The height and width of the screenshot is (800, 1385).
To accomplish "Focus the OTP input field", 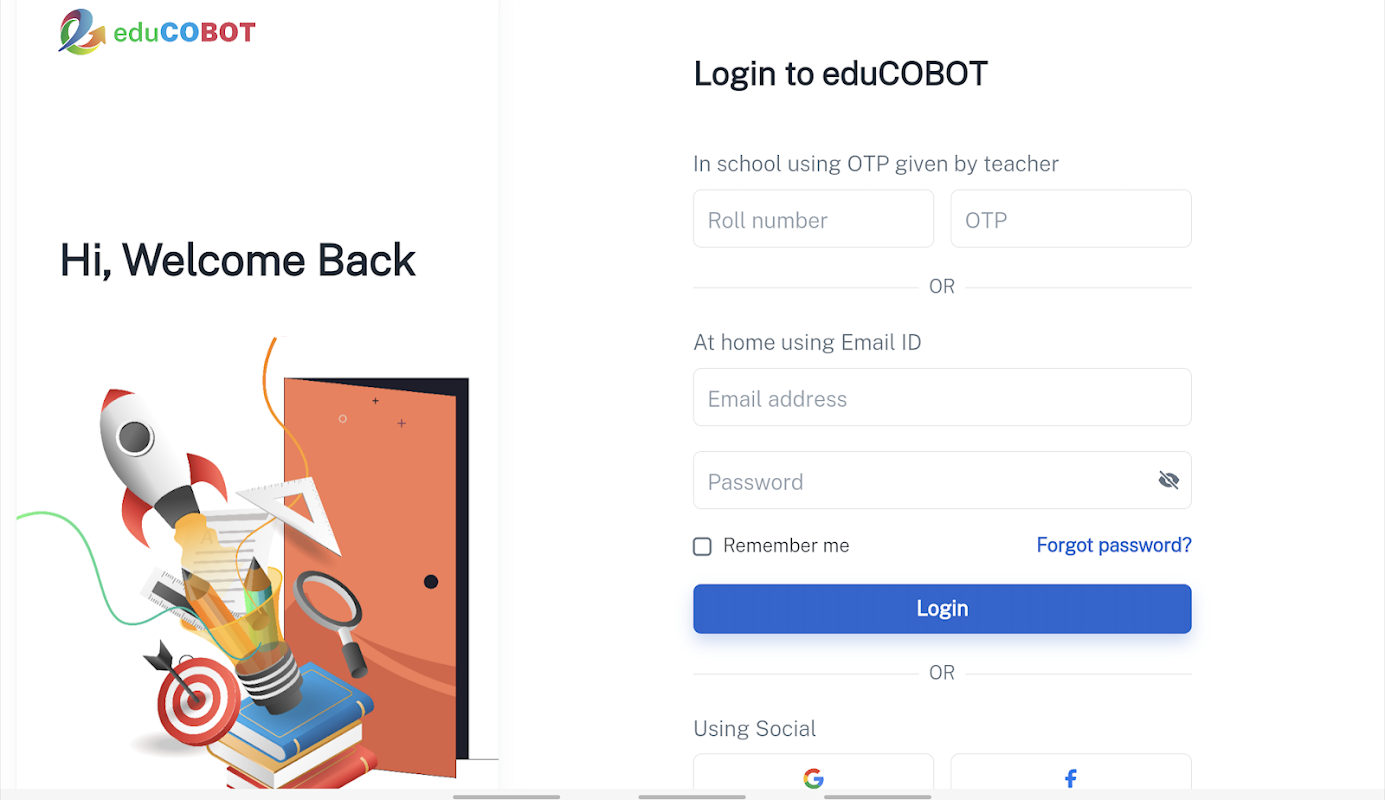I will point(1070,219).
